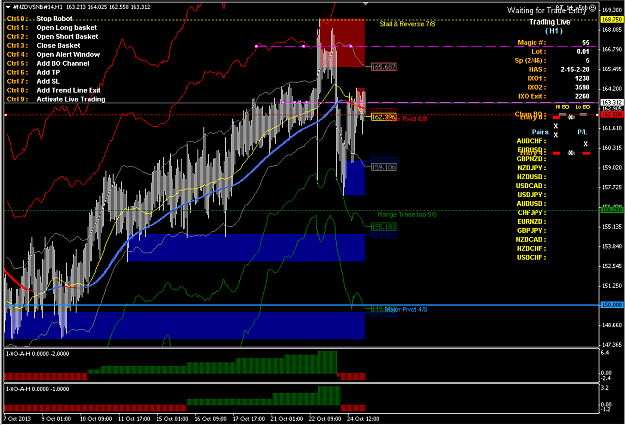Viewport: 625px width, 425px height.
Task: Click 'Open Alert Window' command text
Action: point(68,55)
